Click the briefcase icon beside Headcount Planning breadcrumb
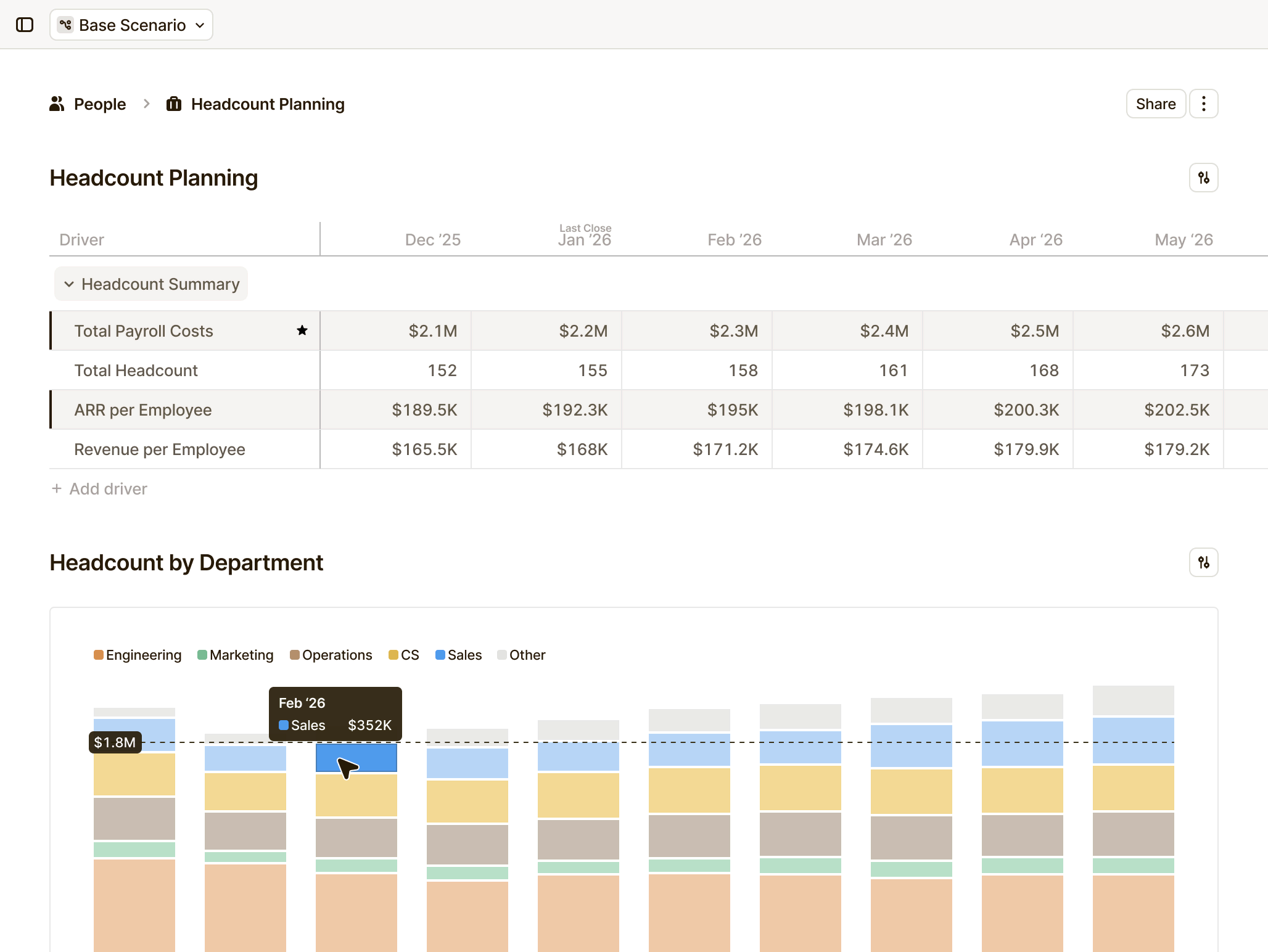The width and height of the screenshot is (1268, 952). (173, 104)
